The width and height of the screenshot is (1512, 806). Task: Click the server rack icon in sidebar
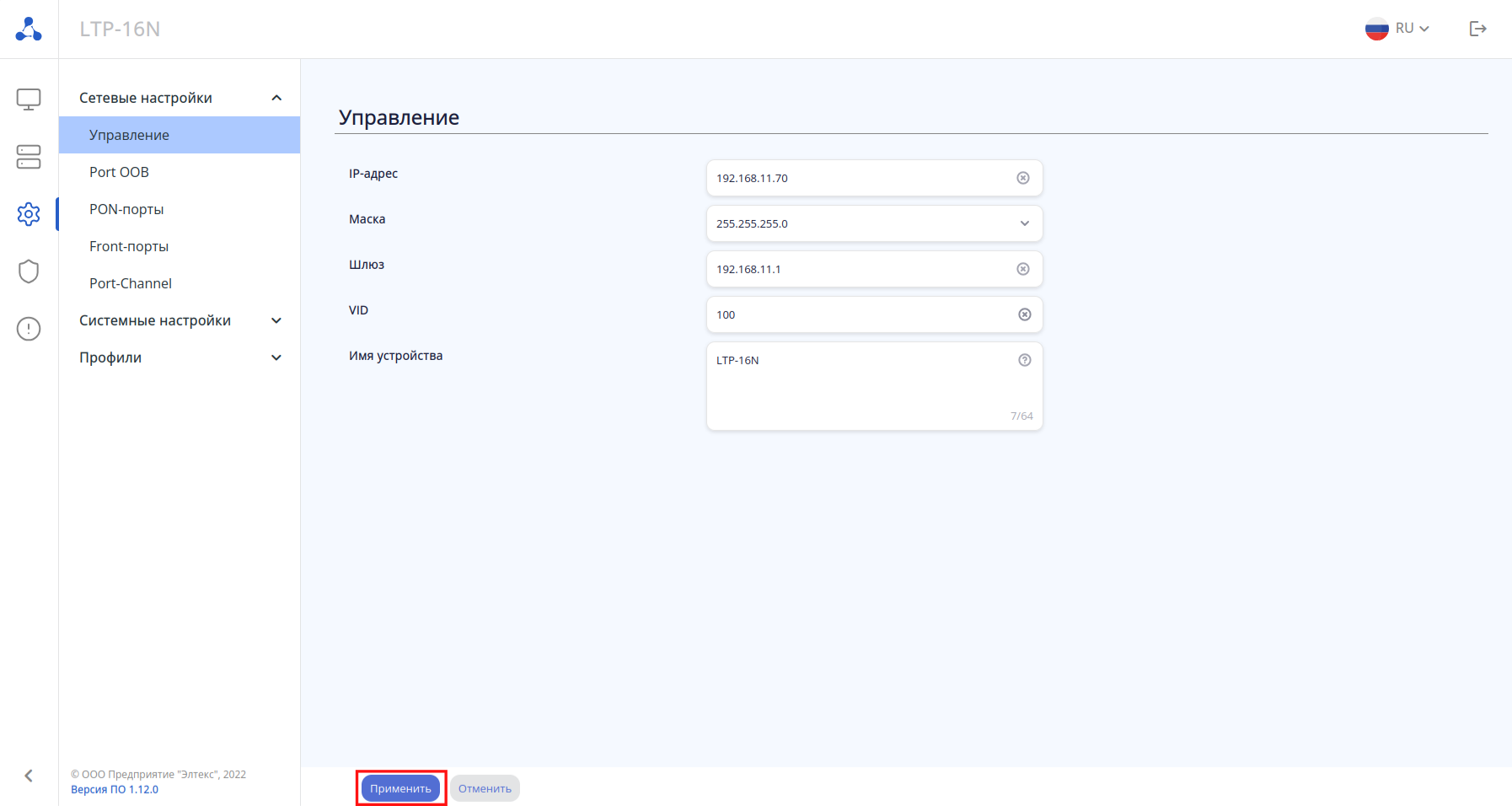click(29, 157)
